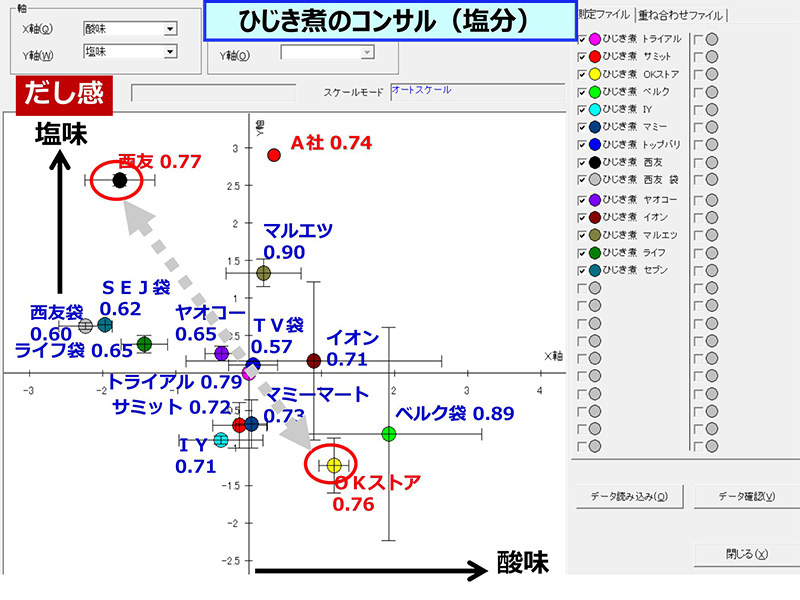
Task: Open the X軸 dropdown showing 酸味
Action: [130, 29]
